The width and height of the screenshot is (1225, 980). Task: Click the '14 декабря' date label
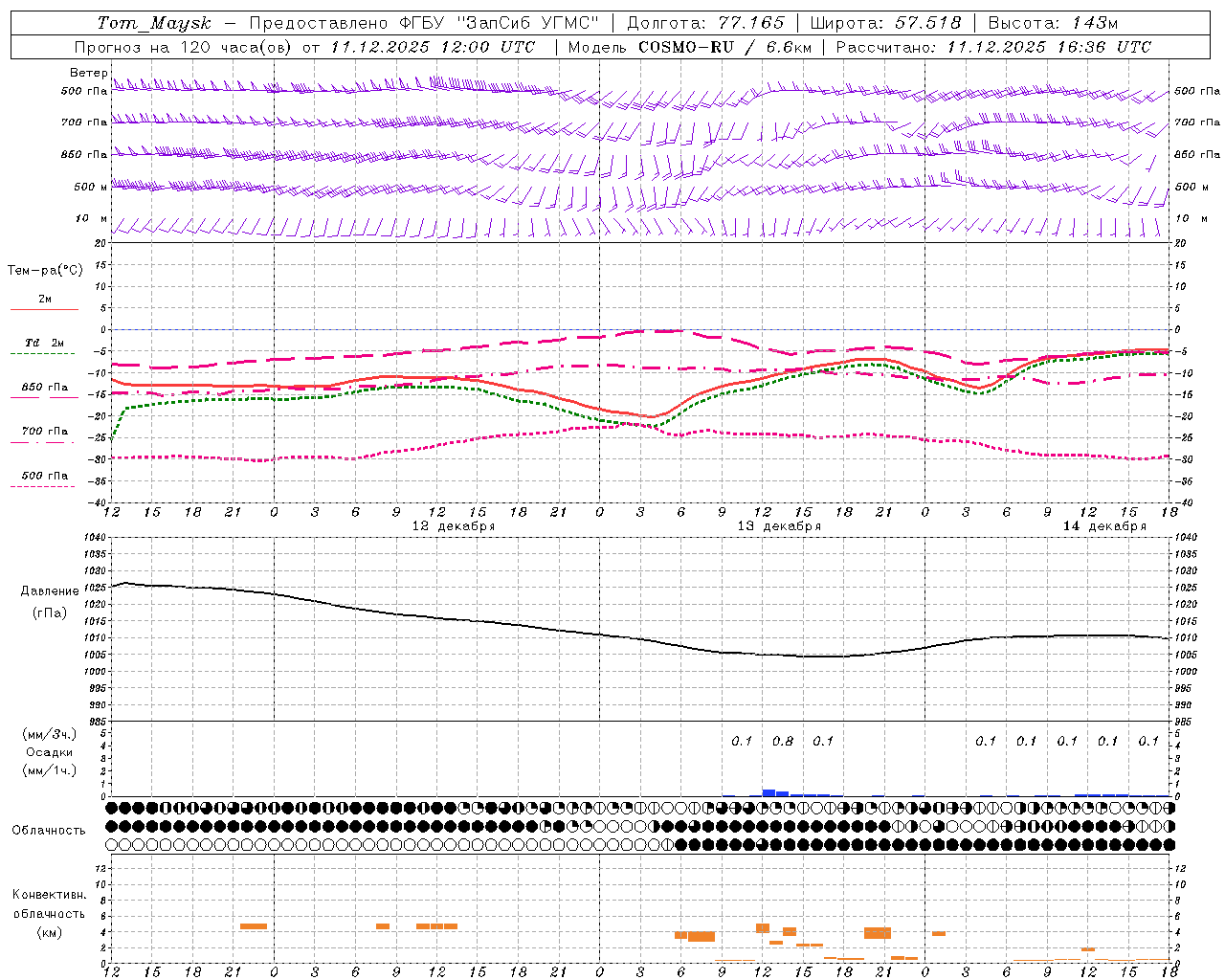[1104, 526]
